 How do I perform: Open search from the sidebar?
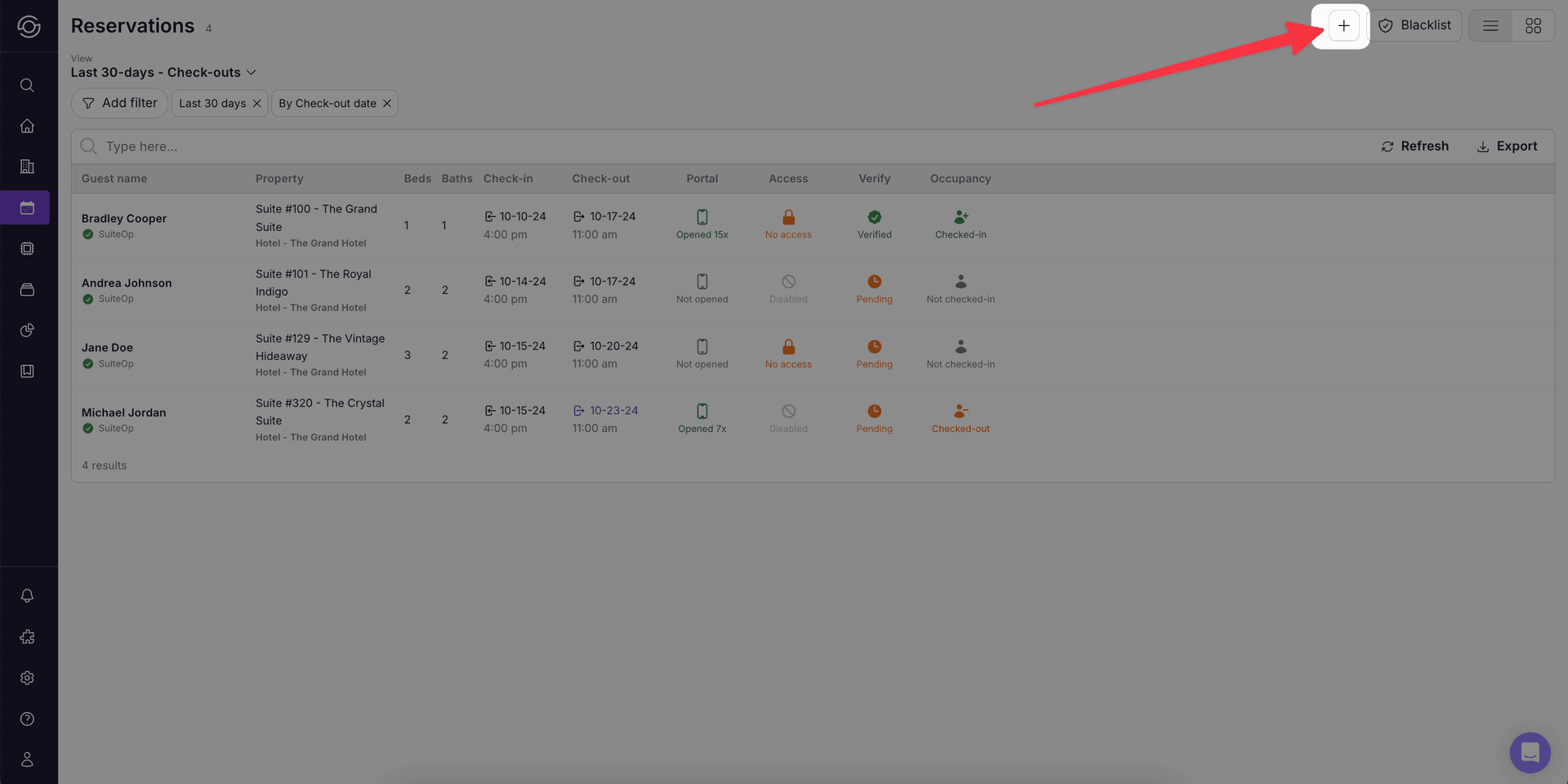click(x=28, y=85)
